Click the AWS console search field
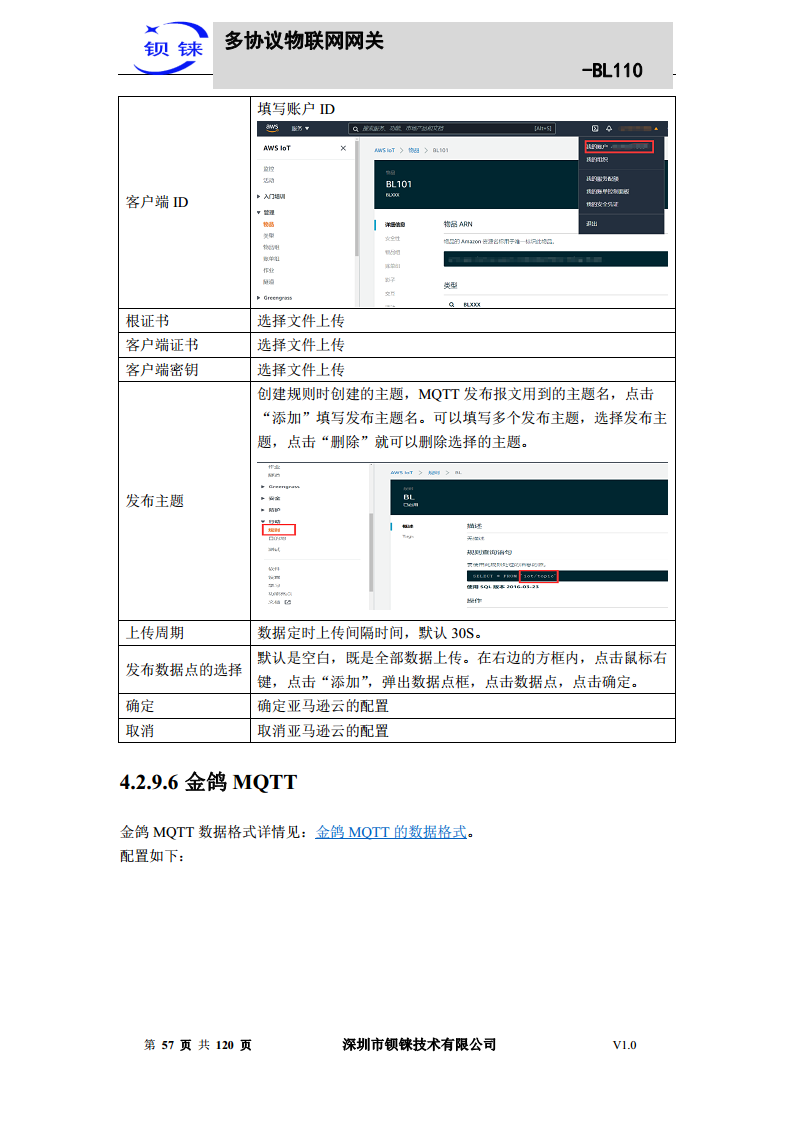Screen dimensions: 793x1122 coord(452,129)
